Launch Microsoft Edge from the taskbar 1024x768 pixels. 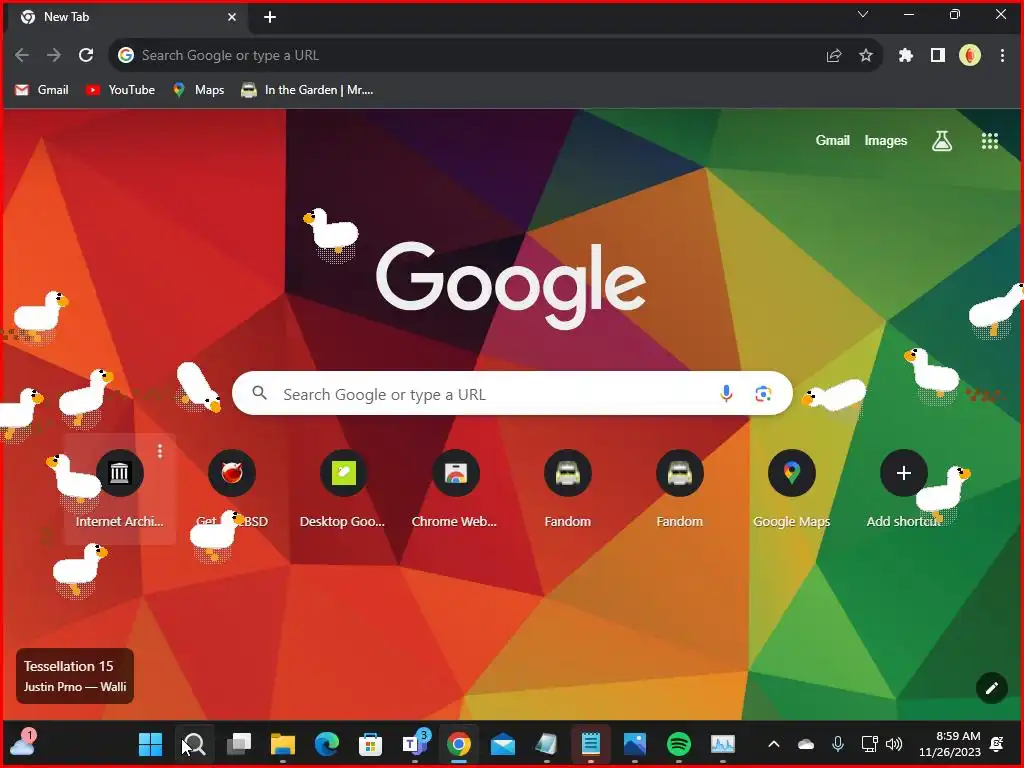click(327, 744)
